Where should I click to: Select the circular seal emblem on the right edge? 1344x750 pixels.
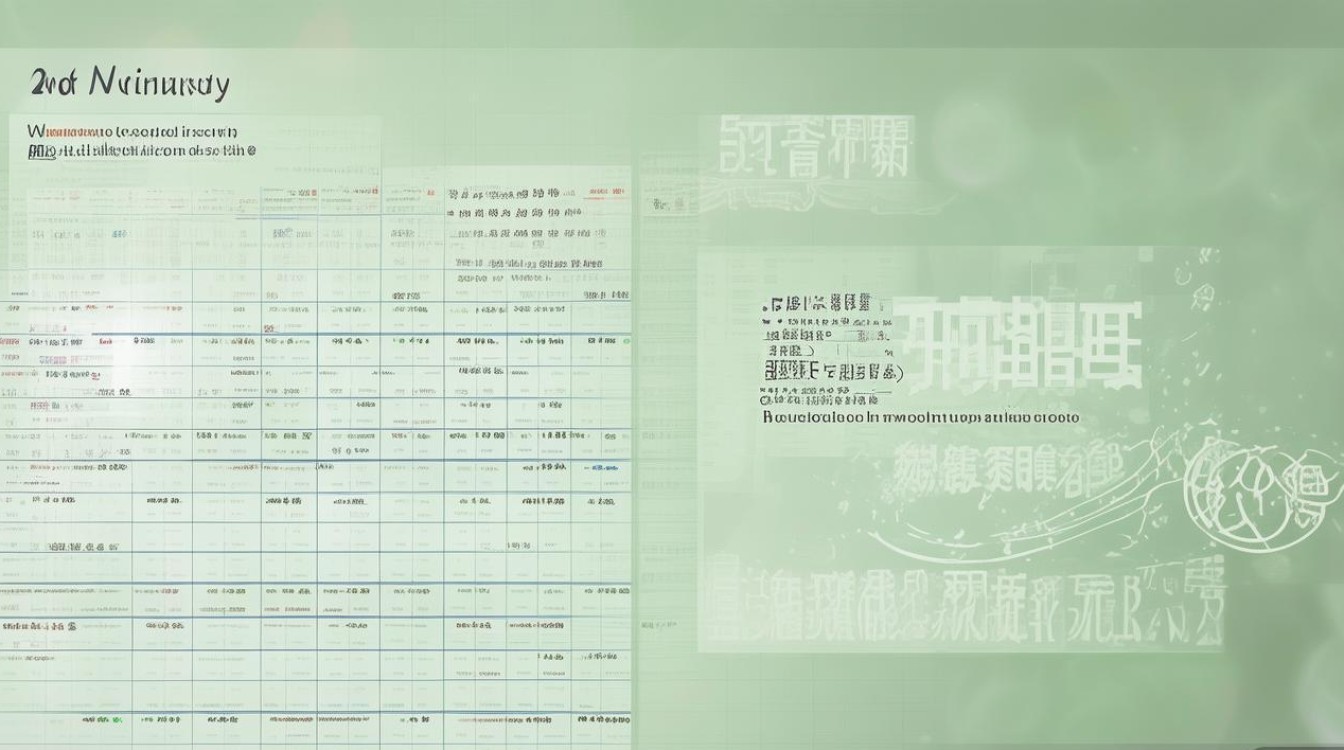1243,495
